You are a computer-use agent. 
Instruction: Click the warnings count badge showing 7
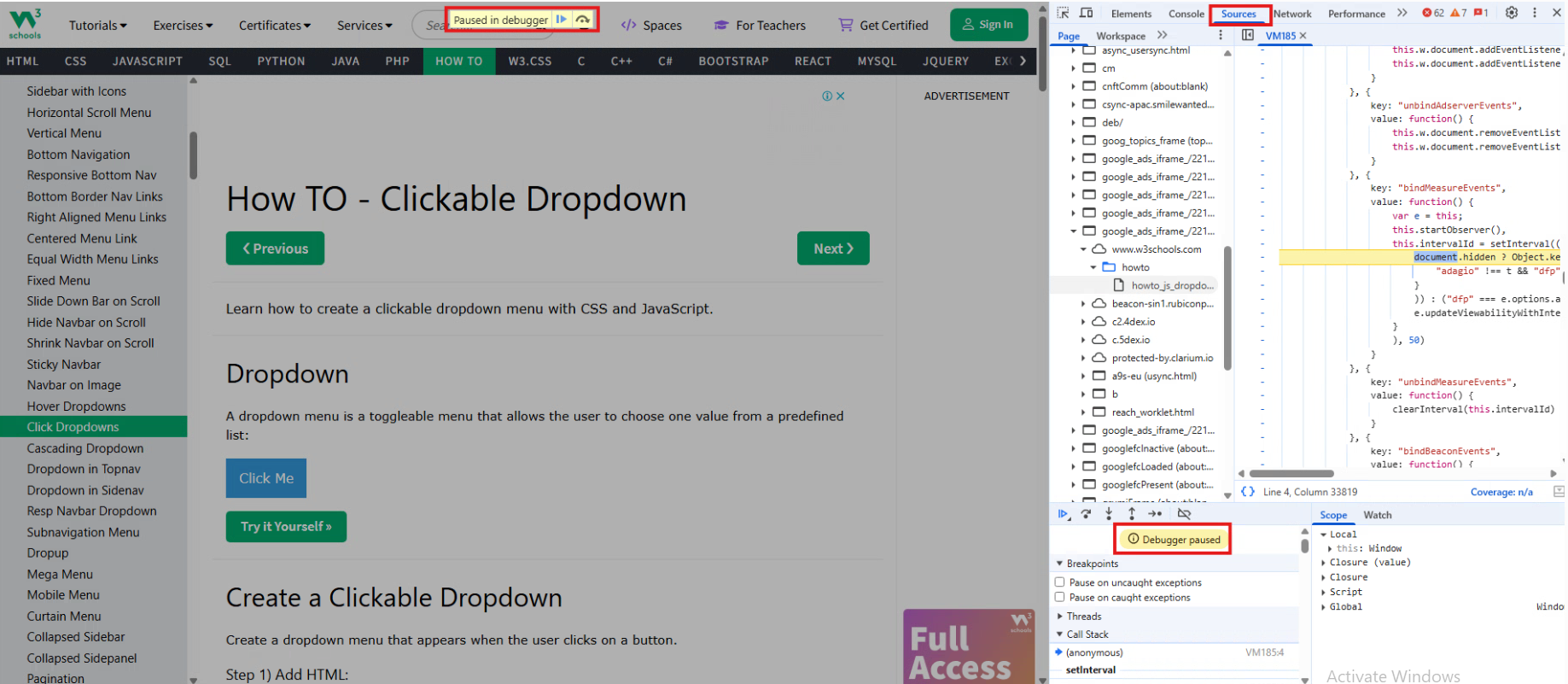coord(1459,13)
